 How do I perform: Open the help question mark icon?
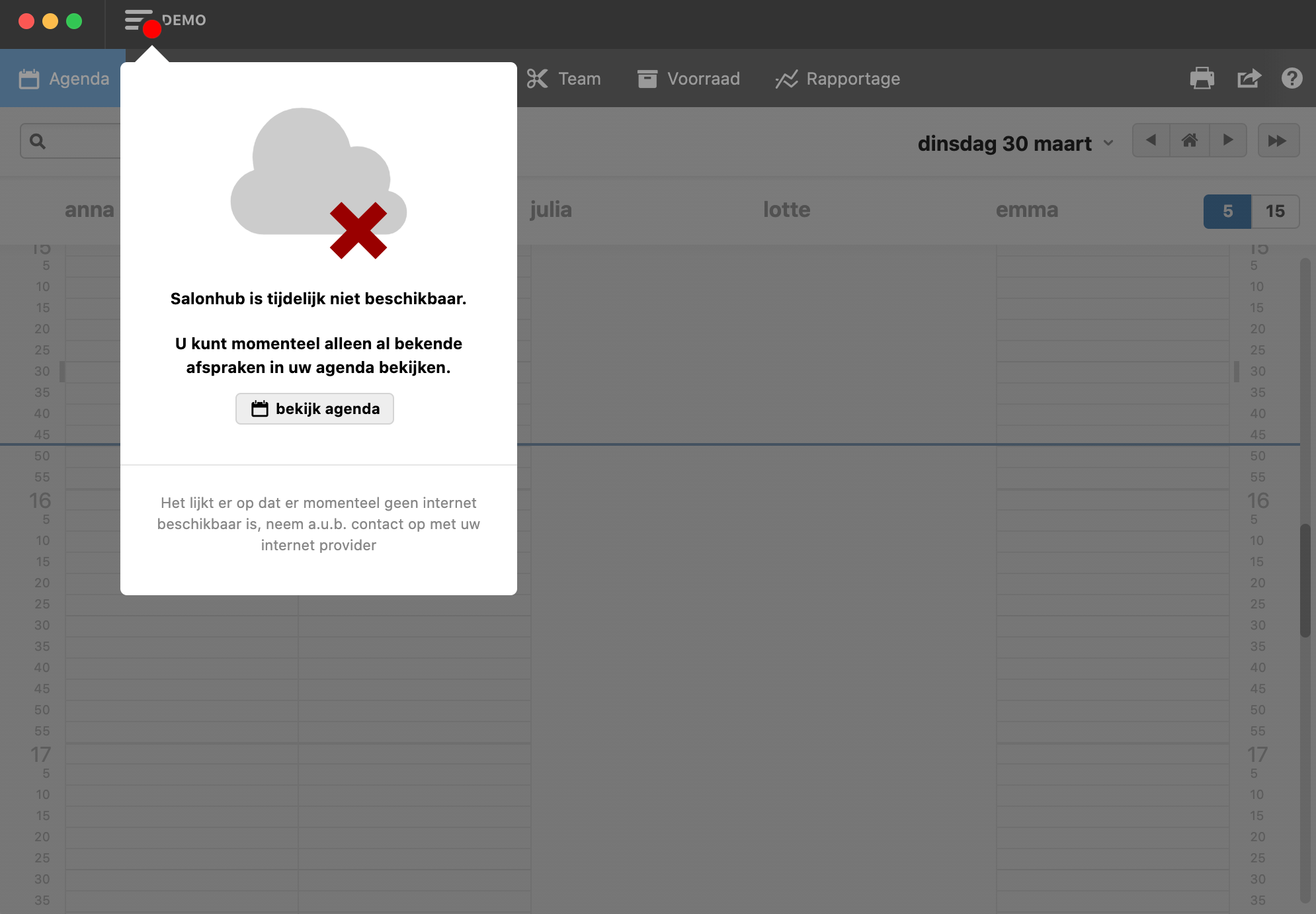point(1292,79)
